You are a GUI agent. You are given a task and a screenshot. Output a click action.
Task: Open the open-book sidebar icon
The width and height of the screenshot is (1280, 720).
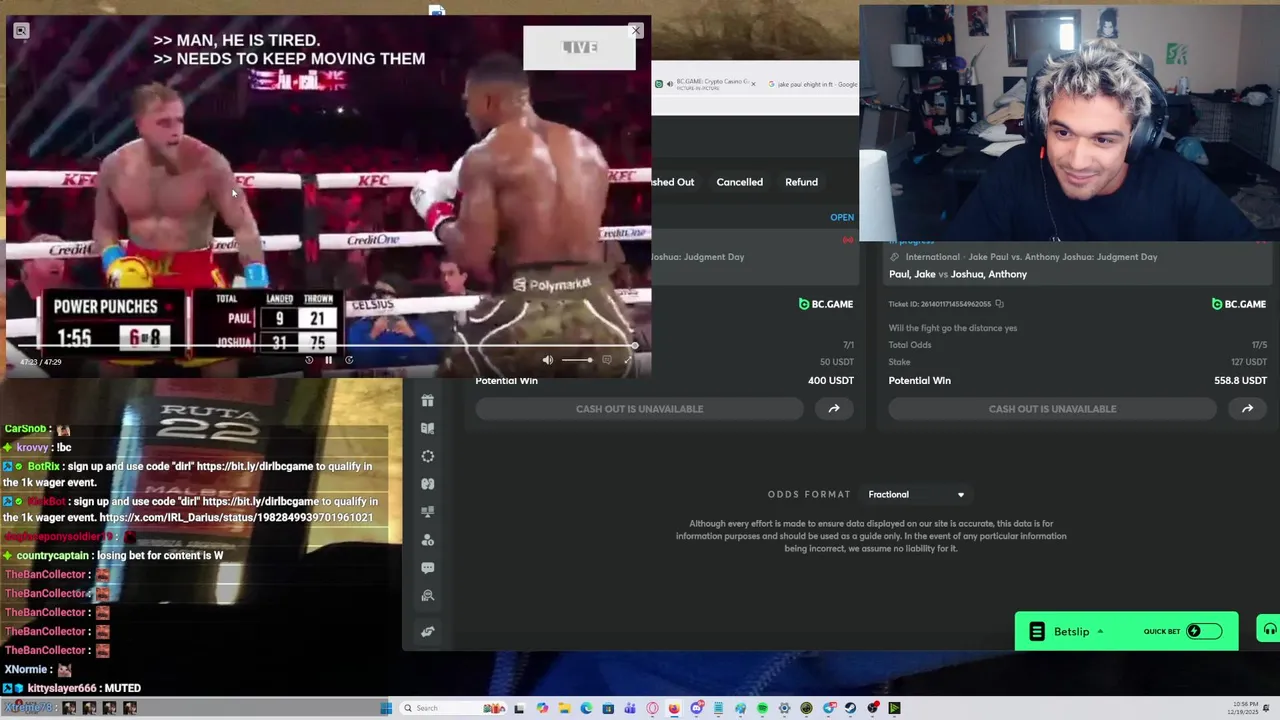coord(428,428)
